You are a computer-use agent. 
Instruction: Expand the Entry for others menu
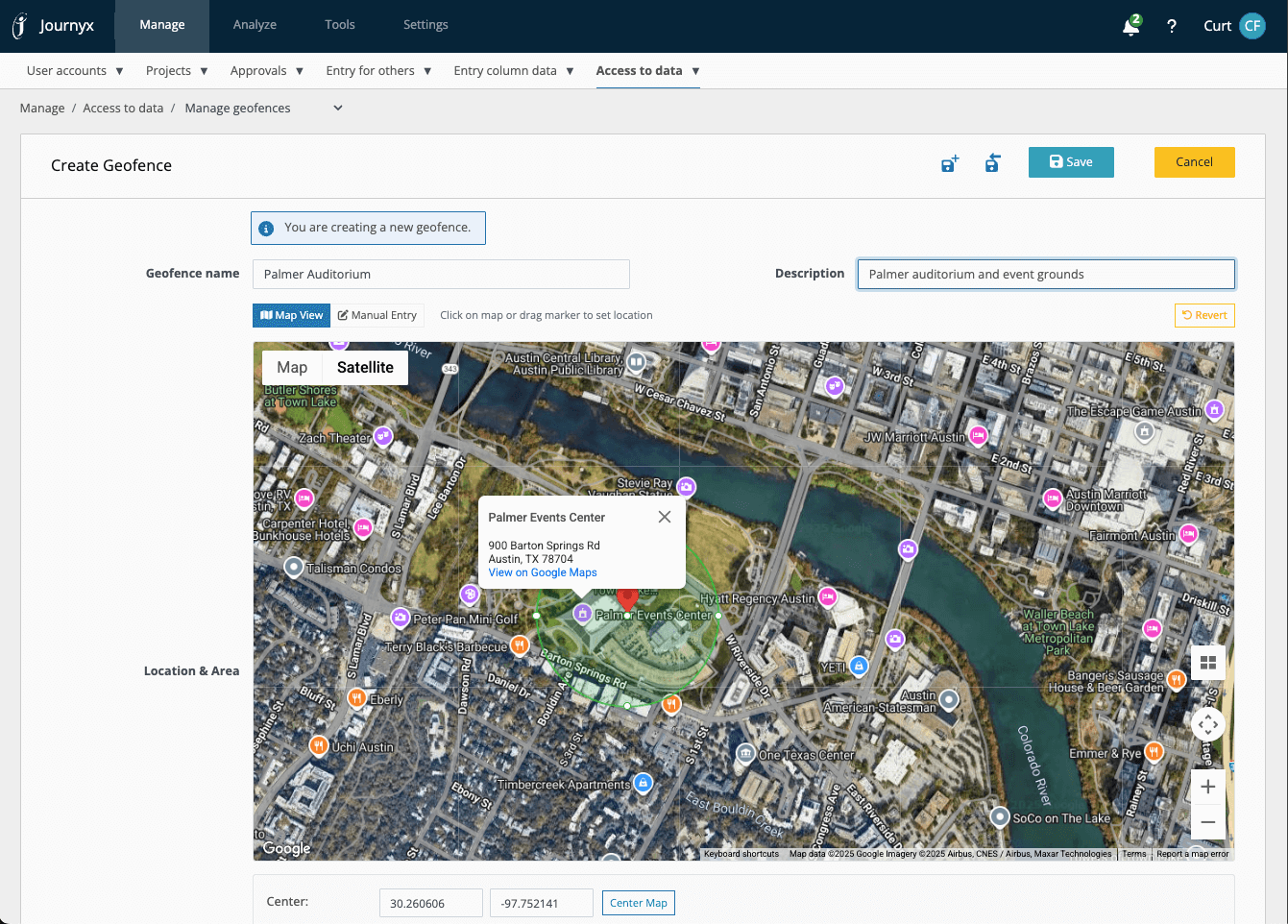(378, 70)
